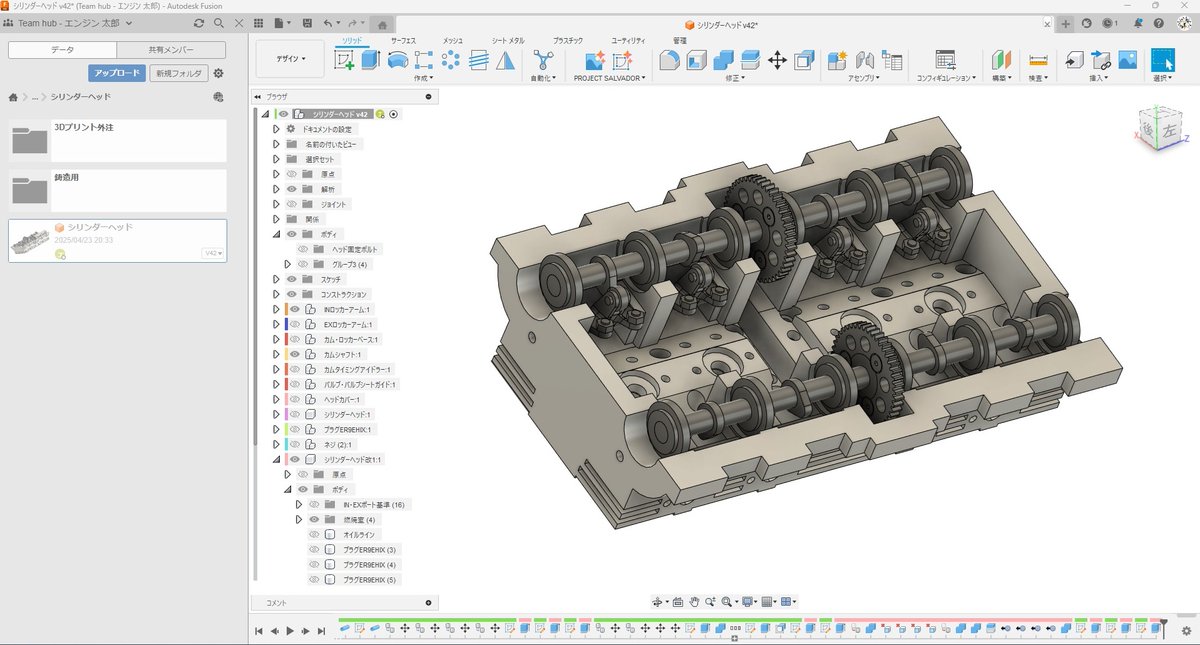Select the Revolve tool
Image resolution: width=1200 pixels, height=645 pixels.
(x=398, y=60)
